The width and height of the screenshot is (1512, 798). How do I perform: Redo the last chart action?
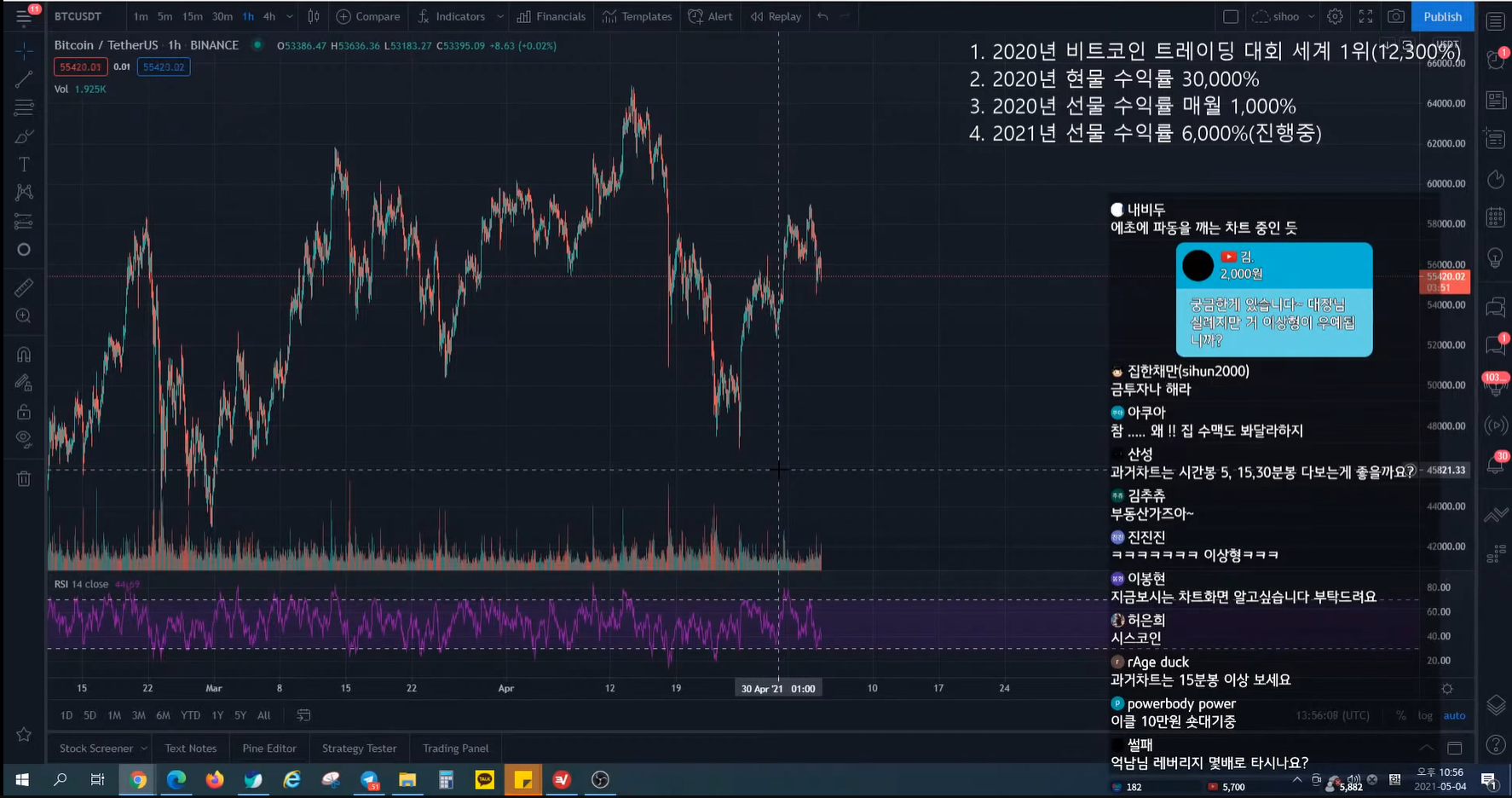[x=845, y=16]
